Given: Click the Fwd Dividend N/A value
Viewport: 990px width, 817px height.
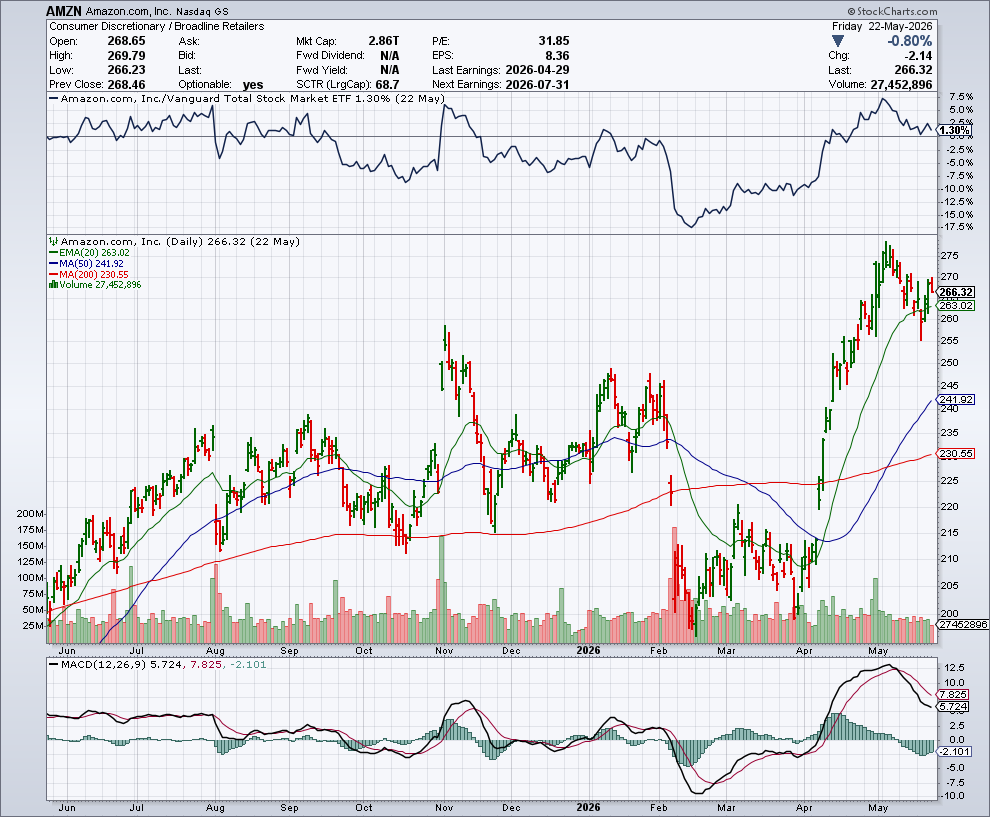Looking at the screenshot, I should point(390,56).
